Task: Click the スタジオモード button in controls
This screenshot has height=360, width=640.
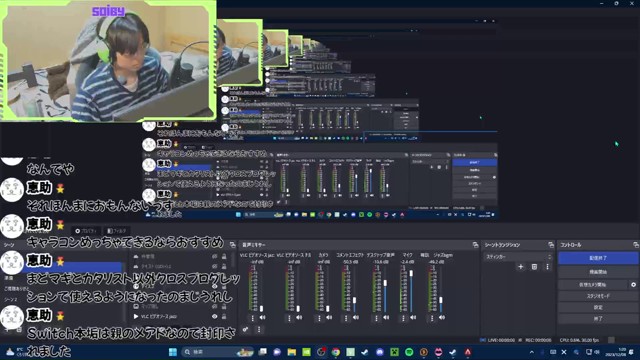Action: [x=598, y=296]
